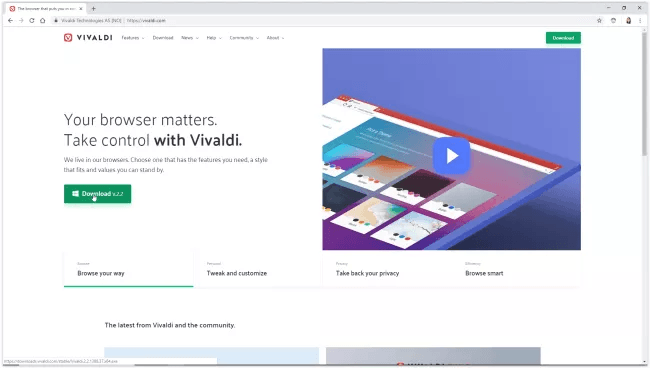Screen dimensions: 650x368
Task: Open the user profile avatar icon
Action: coord(628,20)
